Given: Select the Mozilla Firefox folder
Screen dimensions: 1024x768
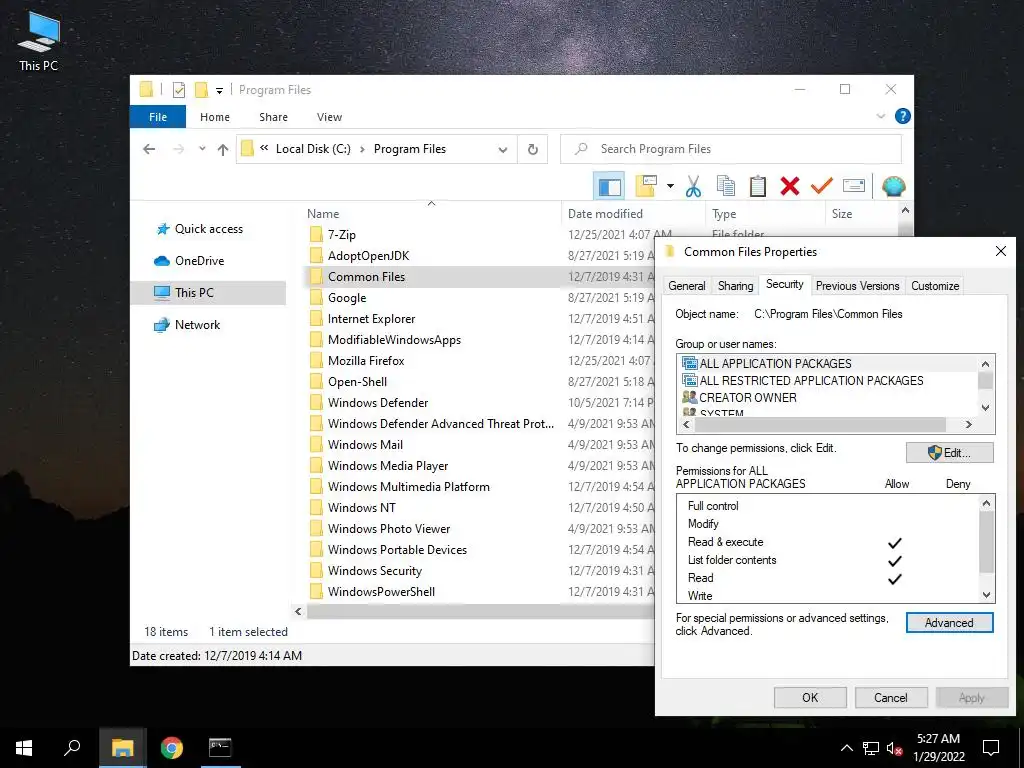Looking at the screenshot, I should pos(366,360).
